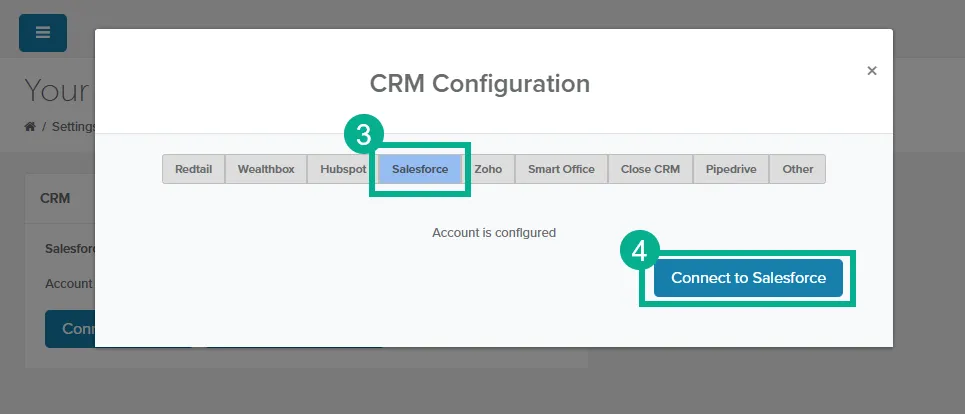Select the Close CRM tab
The image size is (965, 414).
click(x=651, y=169)
